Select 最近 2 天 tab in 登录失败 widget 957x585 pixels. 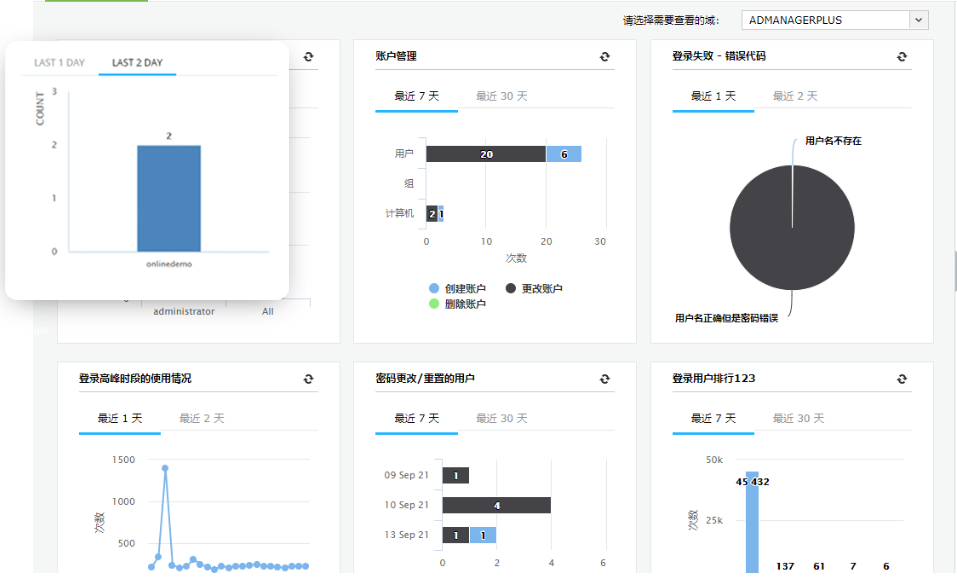click(795, 96)
